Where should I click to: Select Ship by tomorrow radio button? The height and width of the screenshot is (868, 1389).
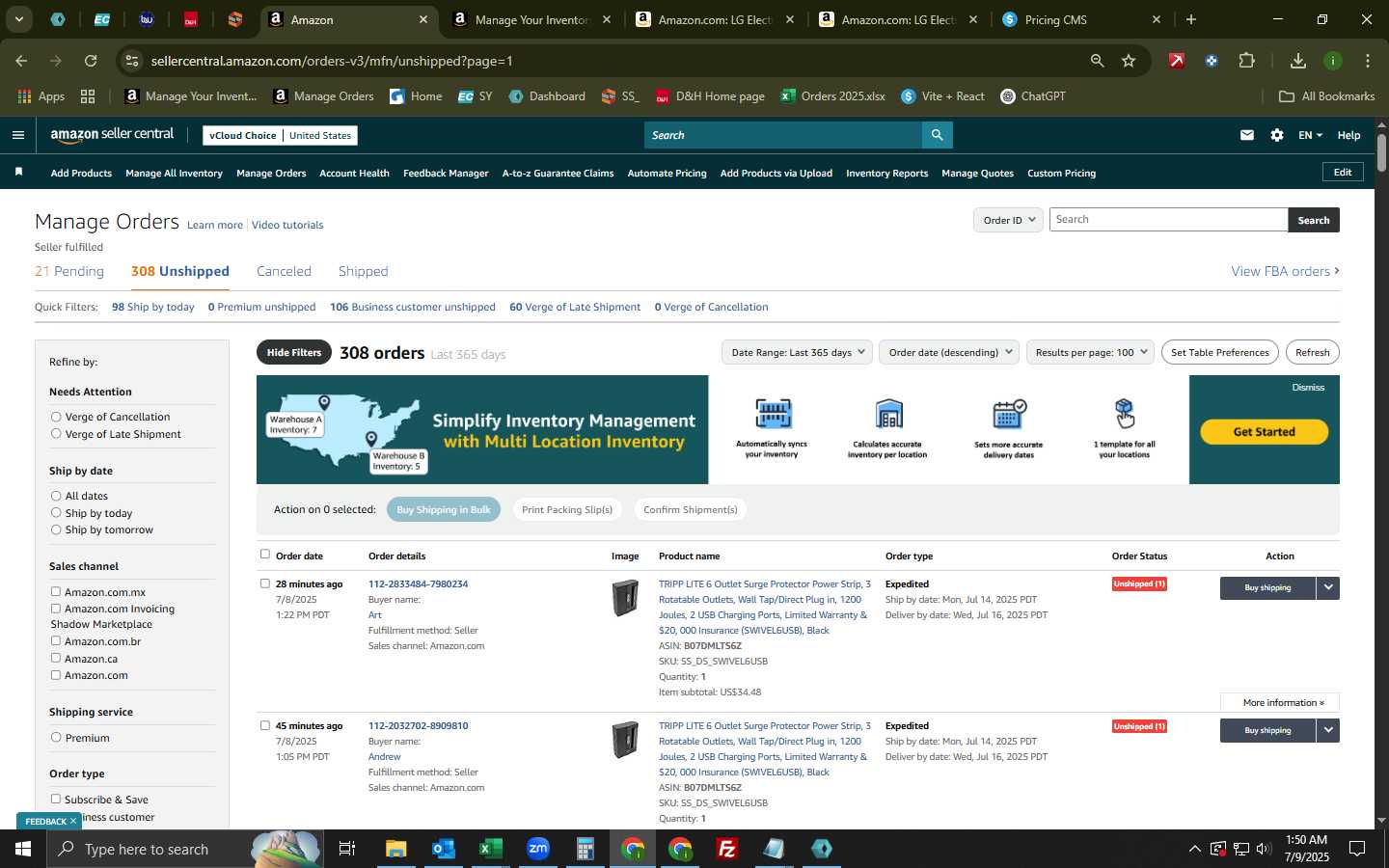click(56, 529)
